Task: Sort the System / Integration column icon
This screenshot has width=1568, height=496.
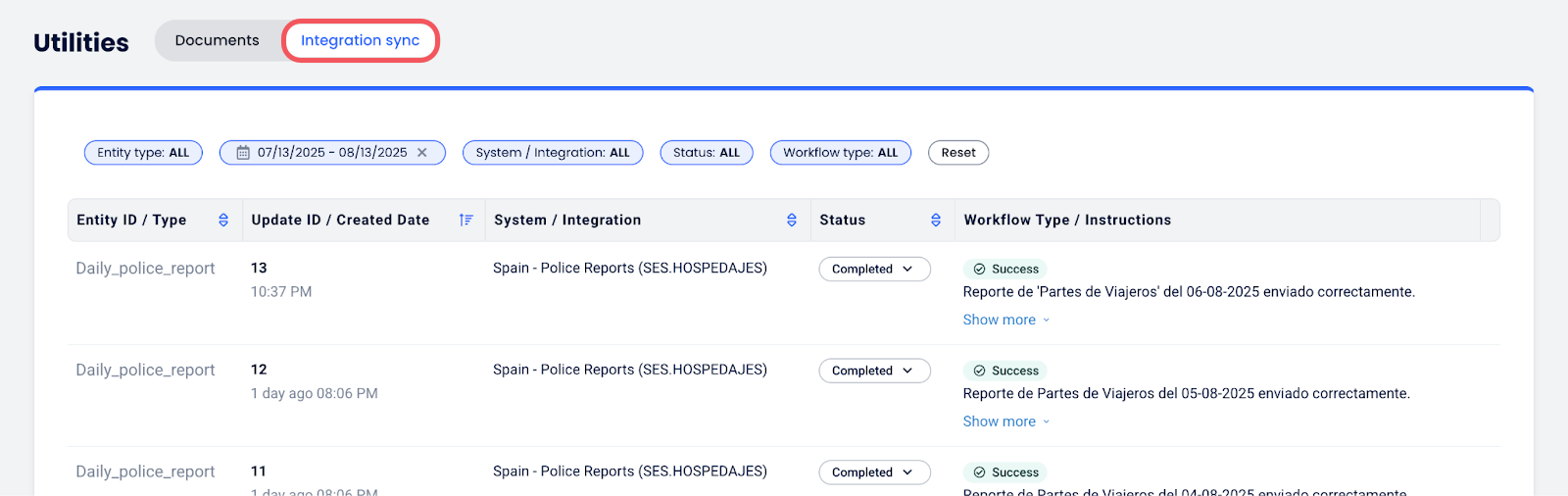Action: click(792, 221)
